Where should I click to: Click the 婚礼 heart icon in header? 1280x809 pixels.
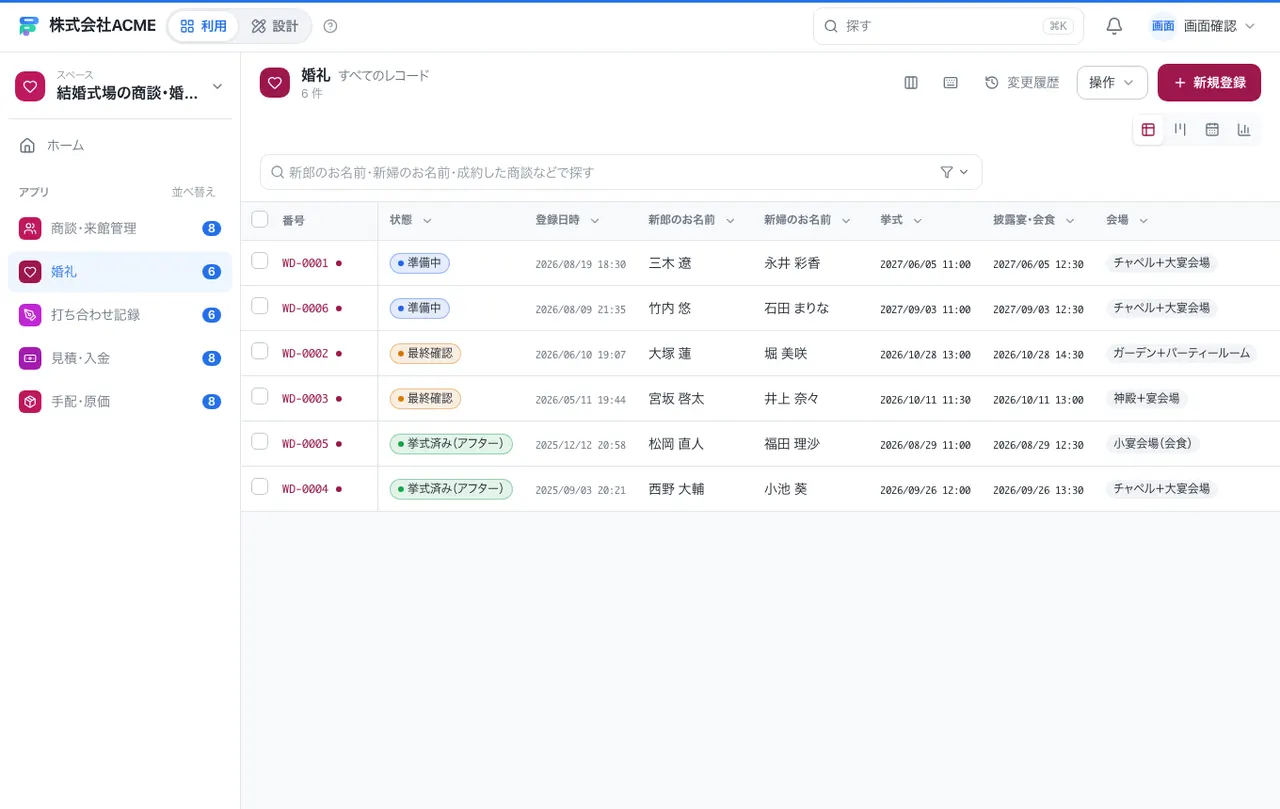(275, 83)
